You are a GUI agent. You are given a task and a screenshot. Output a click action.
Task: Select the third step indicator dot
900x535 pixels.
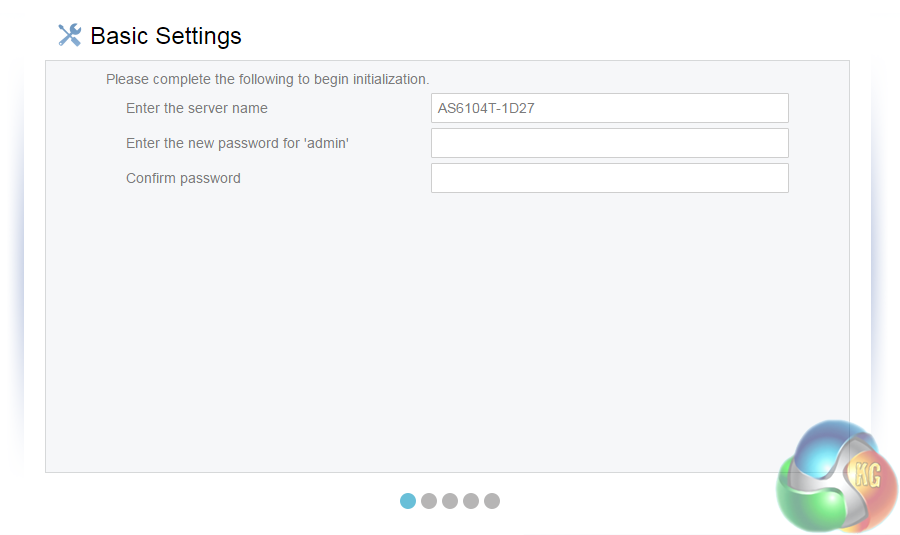[450, 501]
